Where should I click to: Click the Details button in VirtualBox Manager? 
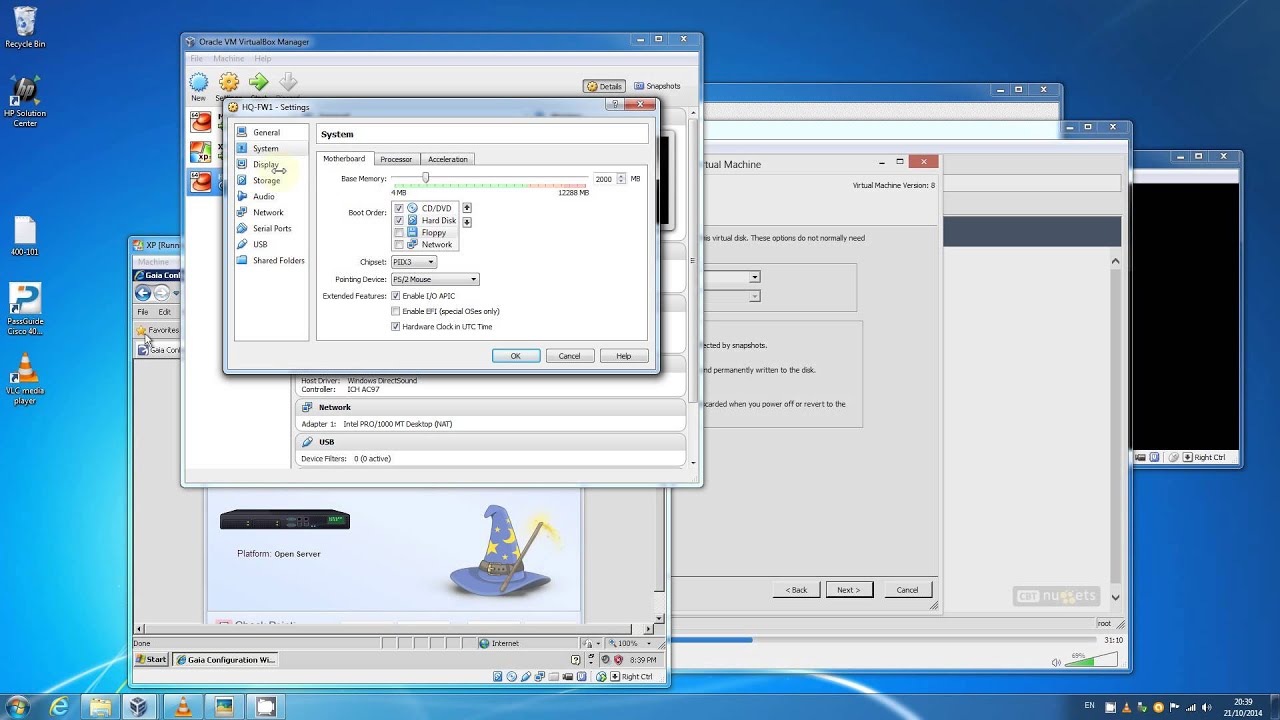click(605, 86)
